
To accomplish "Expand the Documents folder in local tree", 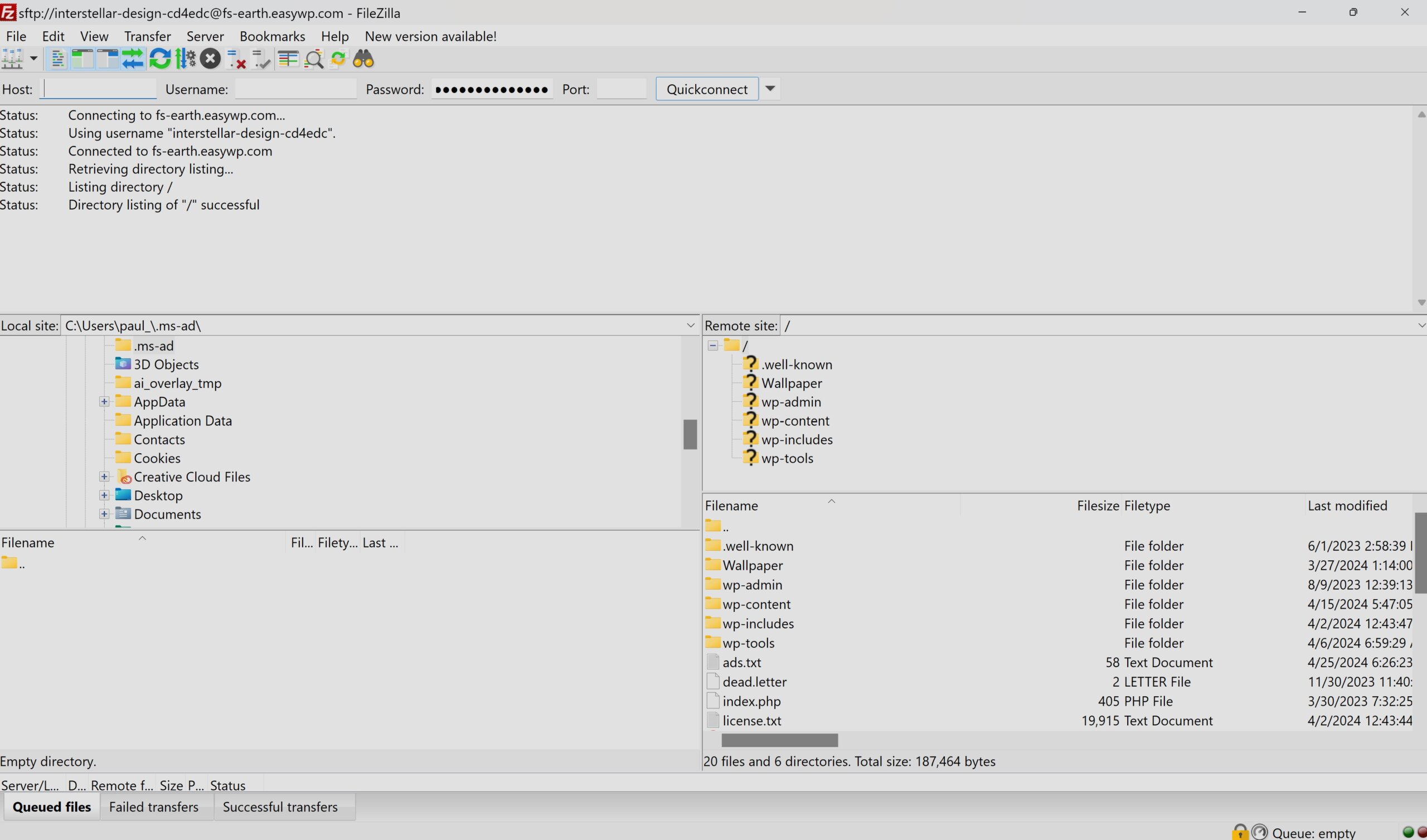I will (x=104, y=514).
